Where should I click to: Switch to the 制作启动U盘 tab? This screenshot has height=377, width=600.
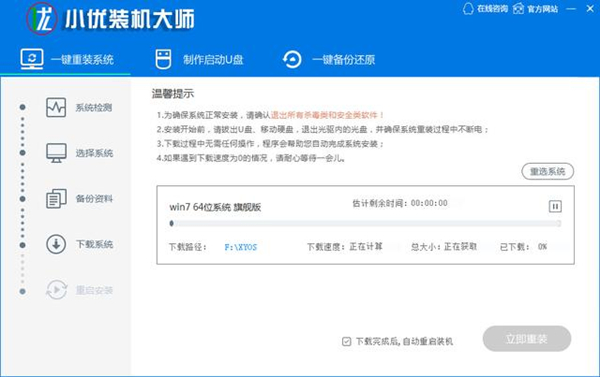coord(199,59)
